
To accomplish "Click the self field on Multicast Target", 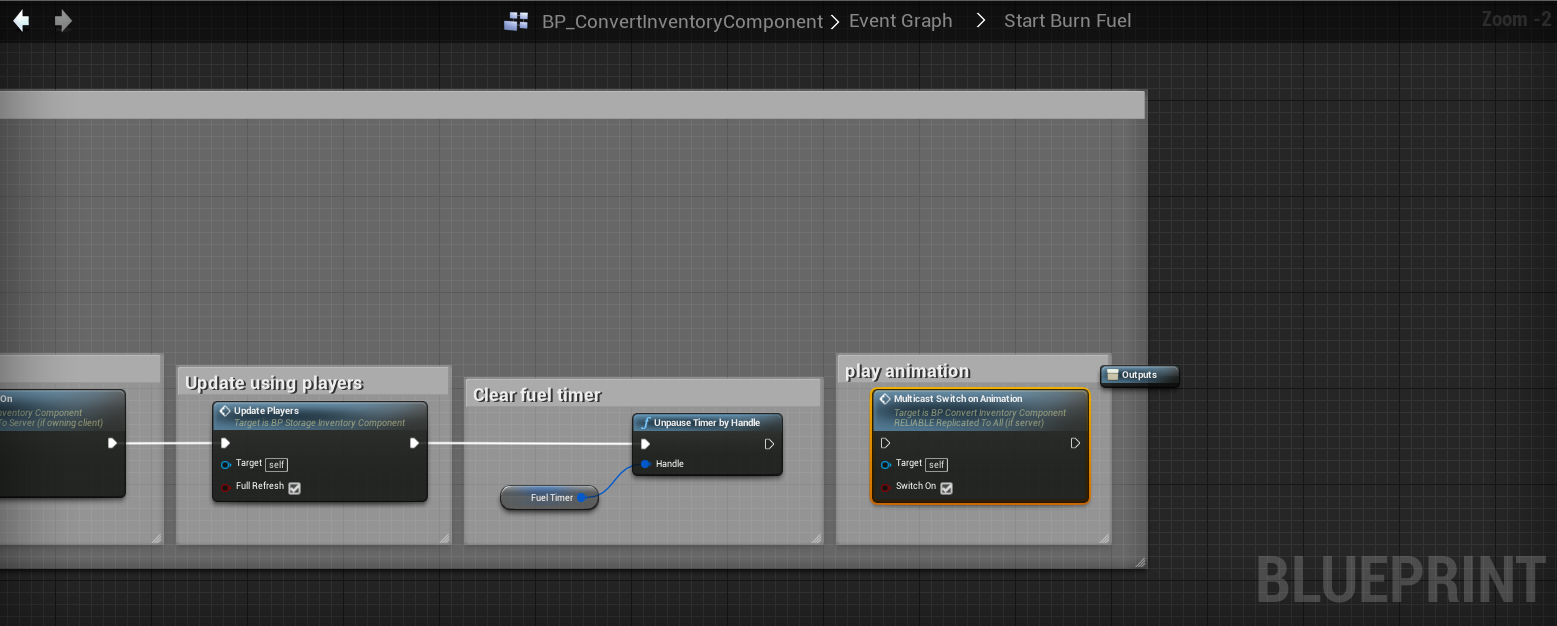I will tap(936, 464).
